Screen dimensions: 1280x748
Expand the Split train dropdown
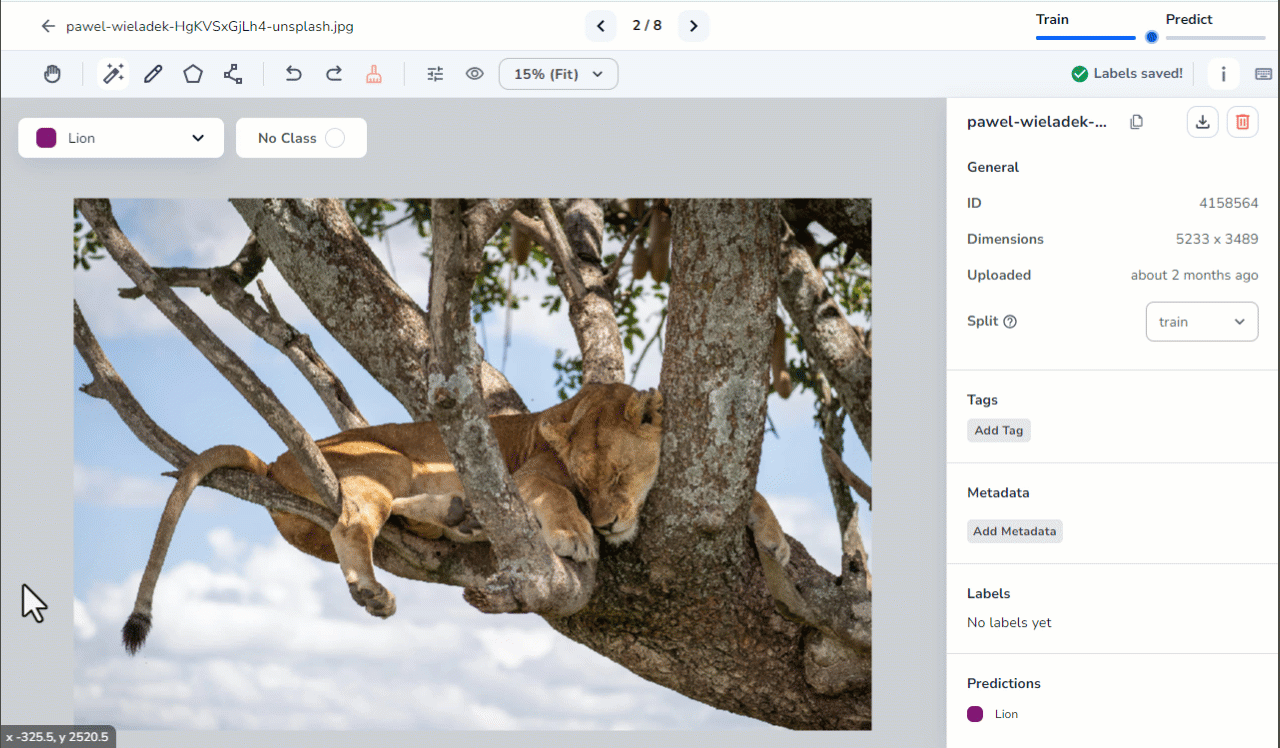click(1201, 322)
